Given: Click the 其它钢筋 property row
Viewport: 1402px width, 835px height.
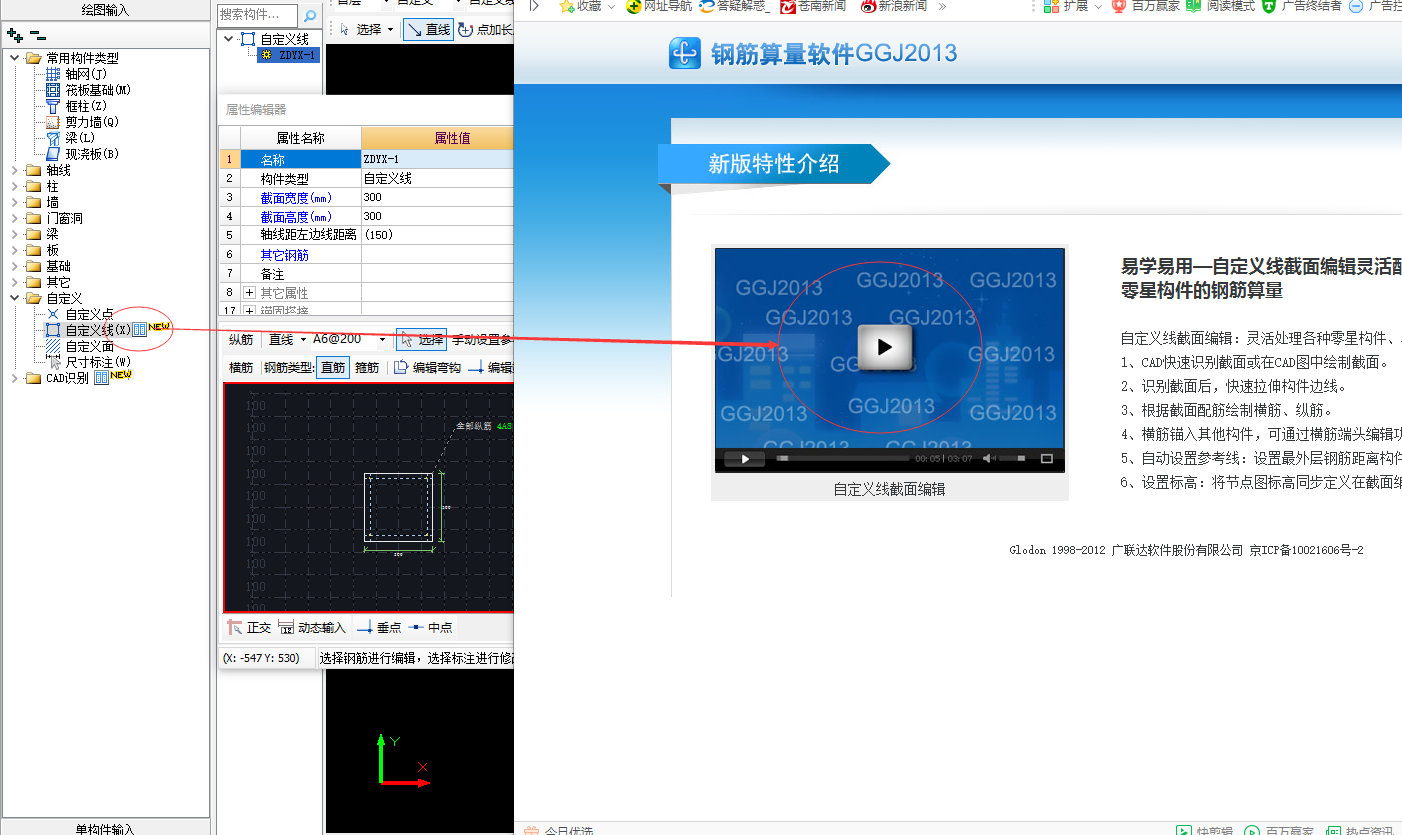Looking at the screenshot, I should point(366,255).
